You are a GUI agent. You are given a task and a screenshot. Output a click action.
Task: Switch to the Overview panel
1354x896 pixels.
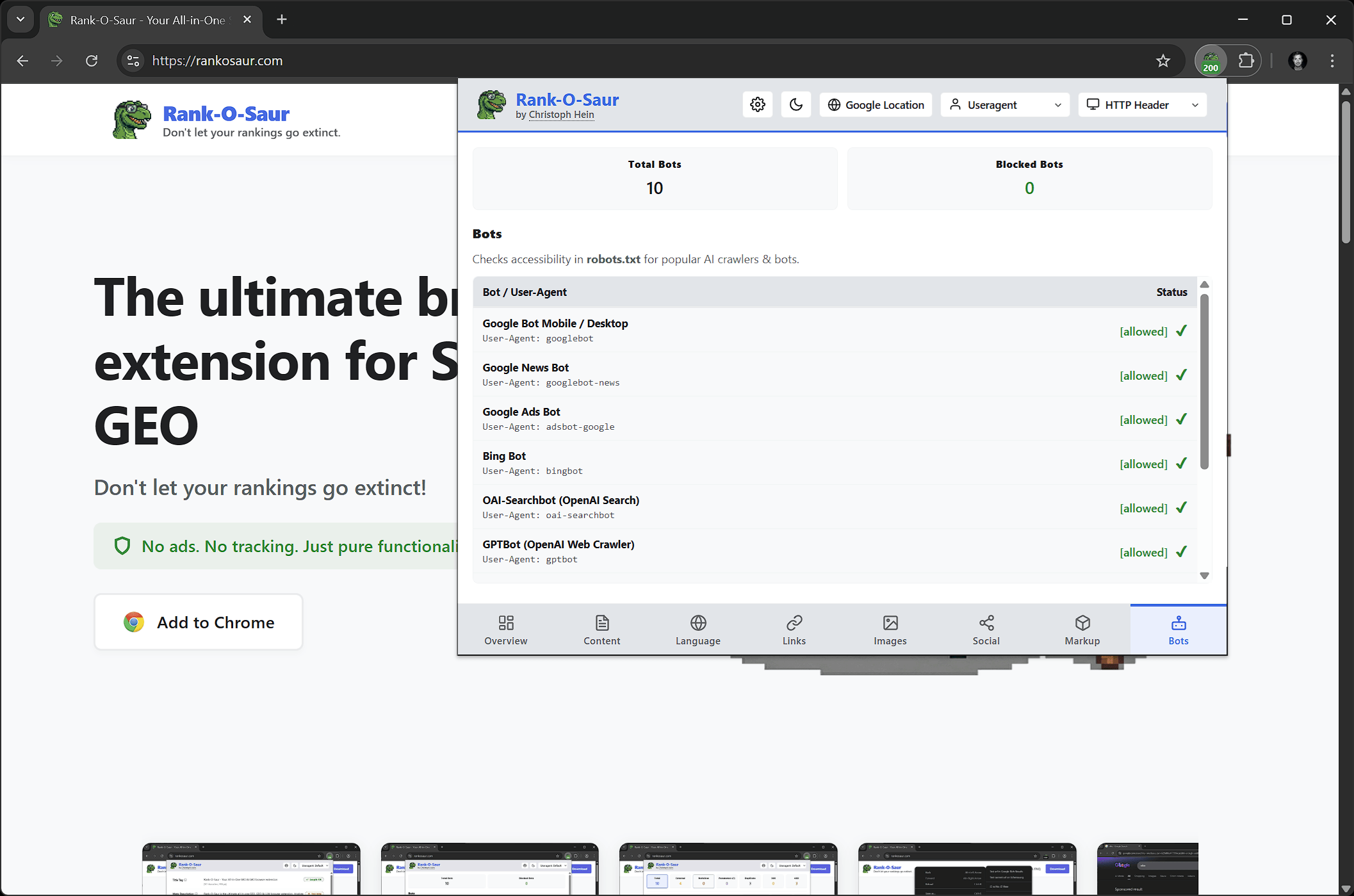505,629
